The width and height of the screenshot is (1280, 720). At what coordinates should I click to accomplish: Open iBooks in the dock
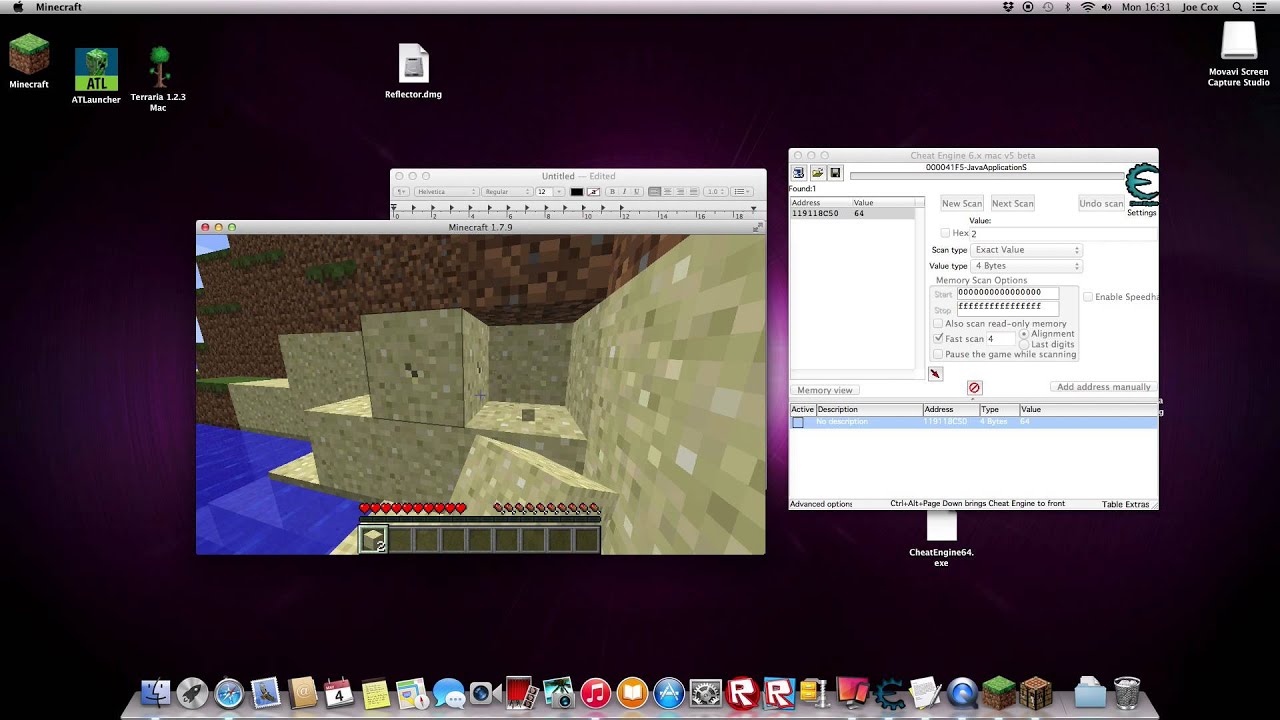point(632,693)
